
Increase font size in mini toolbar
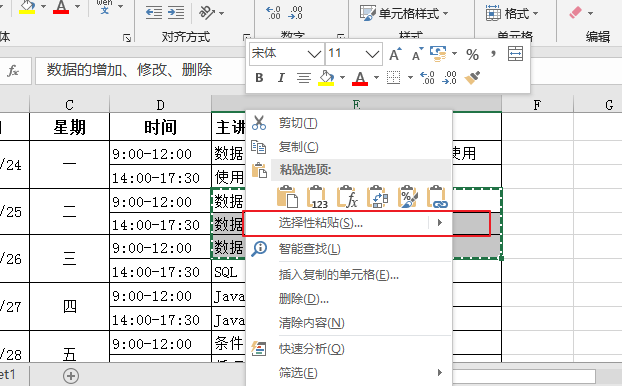(x=395, y=54)
